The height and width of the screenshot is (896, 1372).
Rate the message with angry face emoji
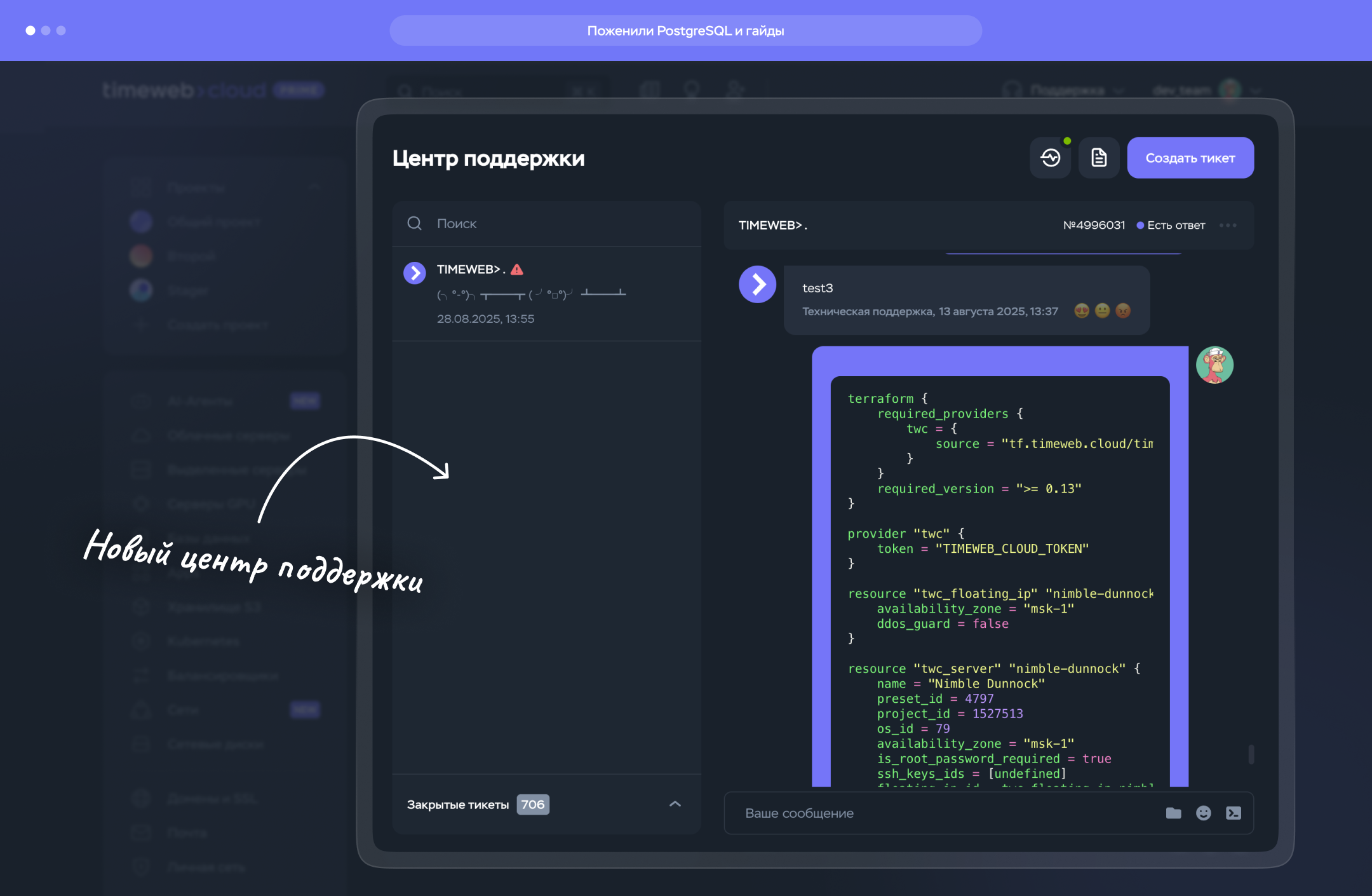(1123, 311)
